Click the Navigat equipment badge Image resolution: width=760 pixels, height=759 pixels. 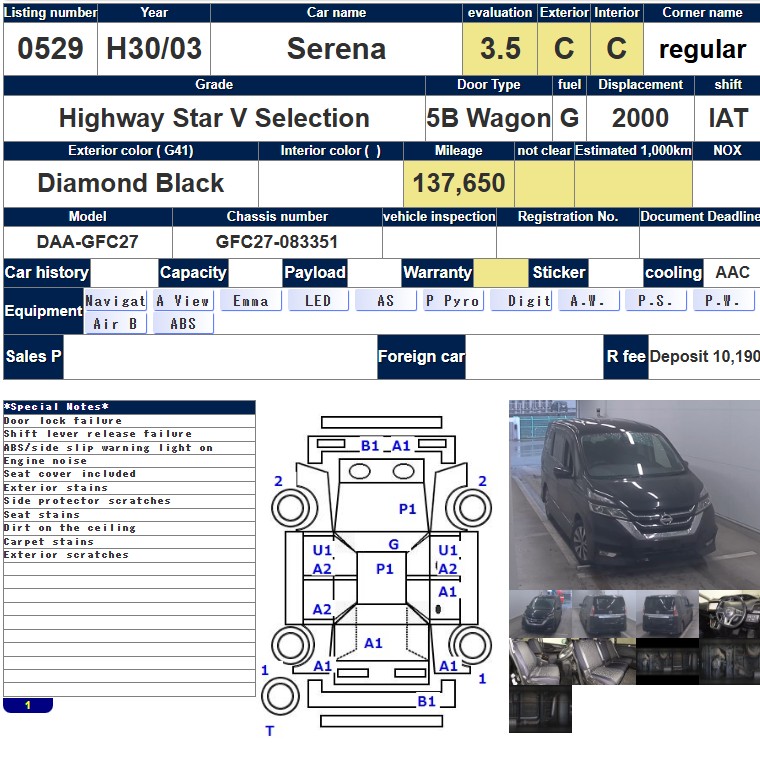click(115, 300)
